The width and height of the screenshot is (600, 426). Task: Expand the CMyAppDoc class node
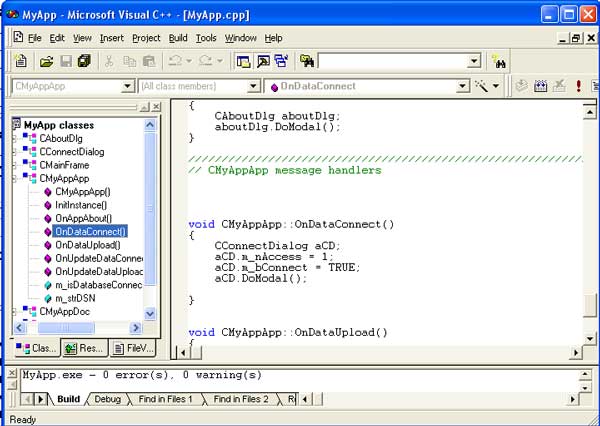[x=15, y=311]
